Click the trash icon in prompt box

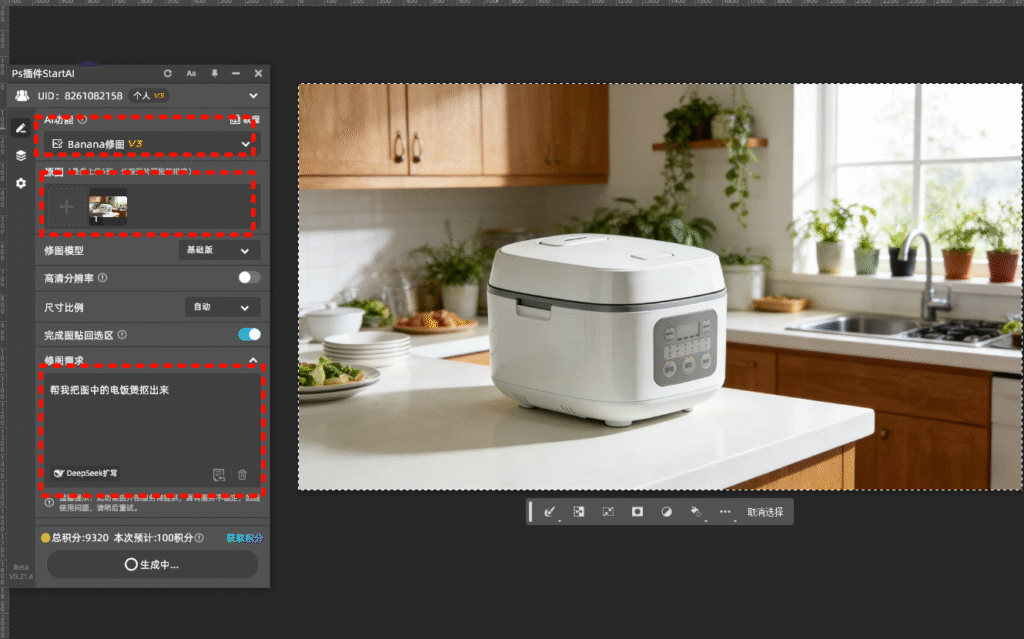click(x=242, y=474)
